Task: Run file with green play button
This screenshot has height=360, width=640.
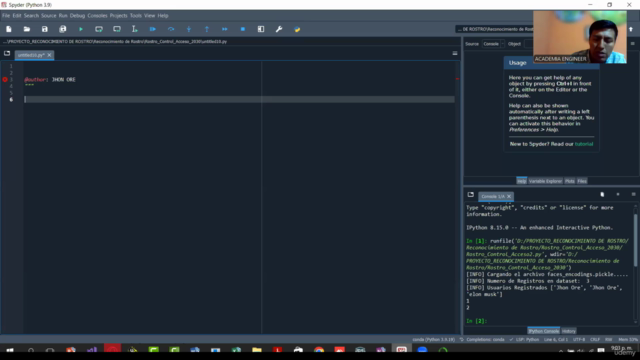Action: pyautogui.click(x=81, y=29)
